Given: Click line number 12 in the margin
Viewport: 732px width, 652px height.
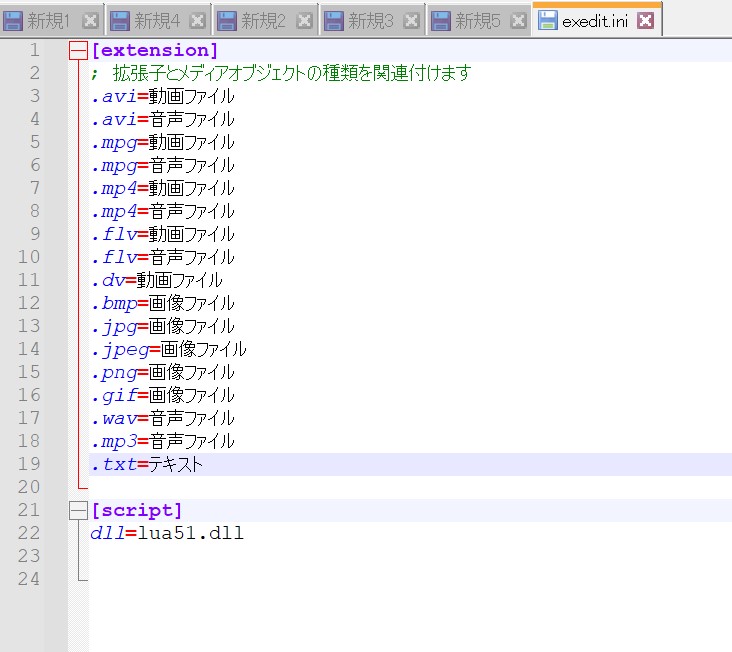Looking at the screenshot, I should [x=29, y=303].
